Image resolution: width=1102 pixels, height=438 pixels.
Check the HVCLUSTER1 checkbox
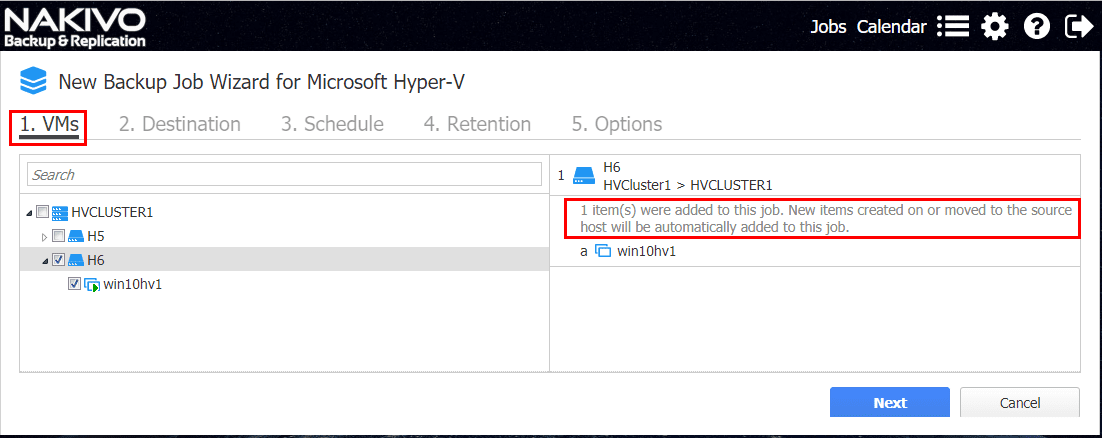(41, 212)
